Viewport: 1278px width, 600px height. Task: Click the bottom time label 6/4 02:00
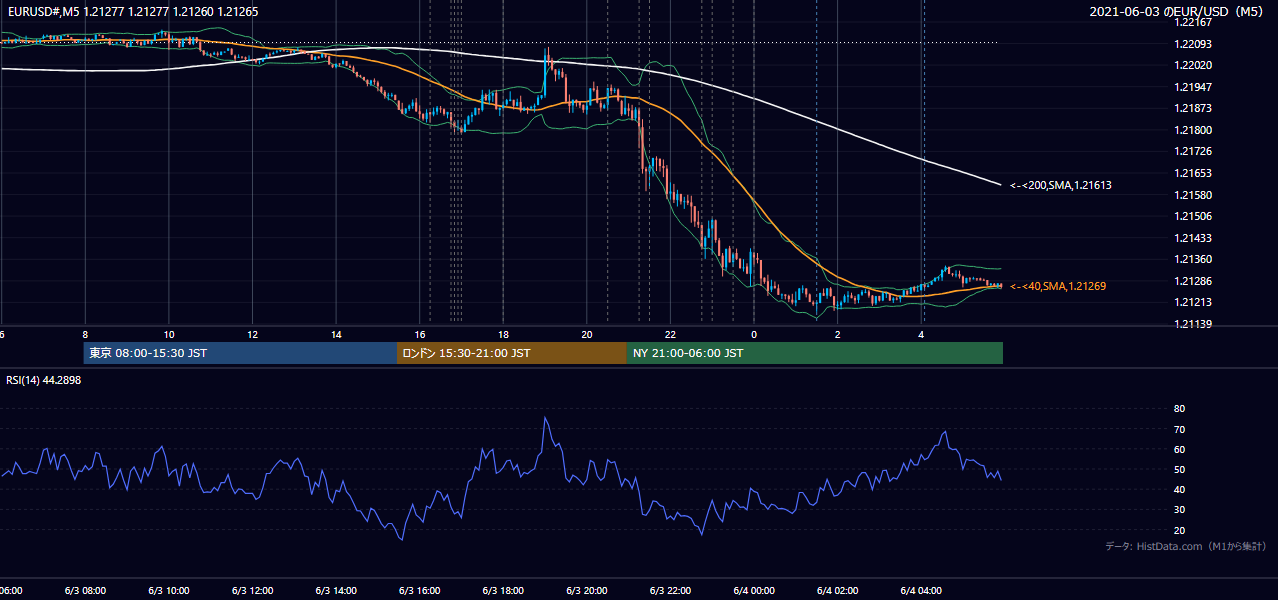tap(838, 590)
